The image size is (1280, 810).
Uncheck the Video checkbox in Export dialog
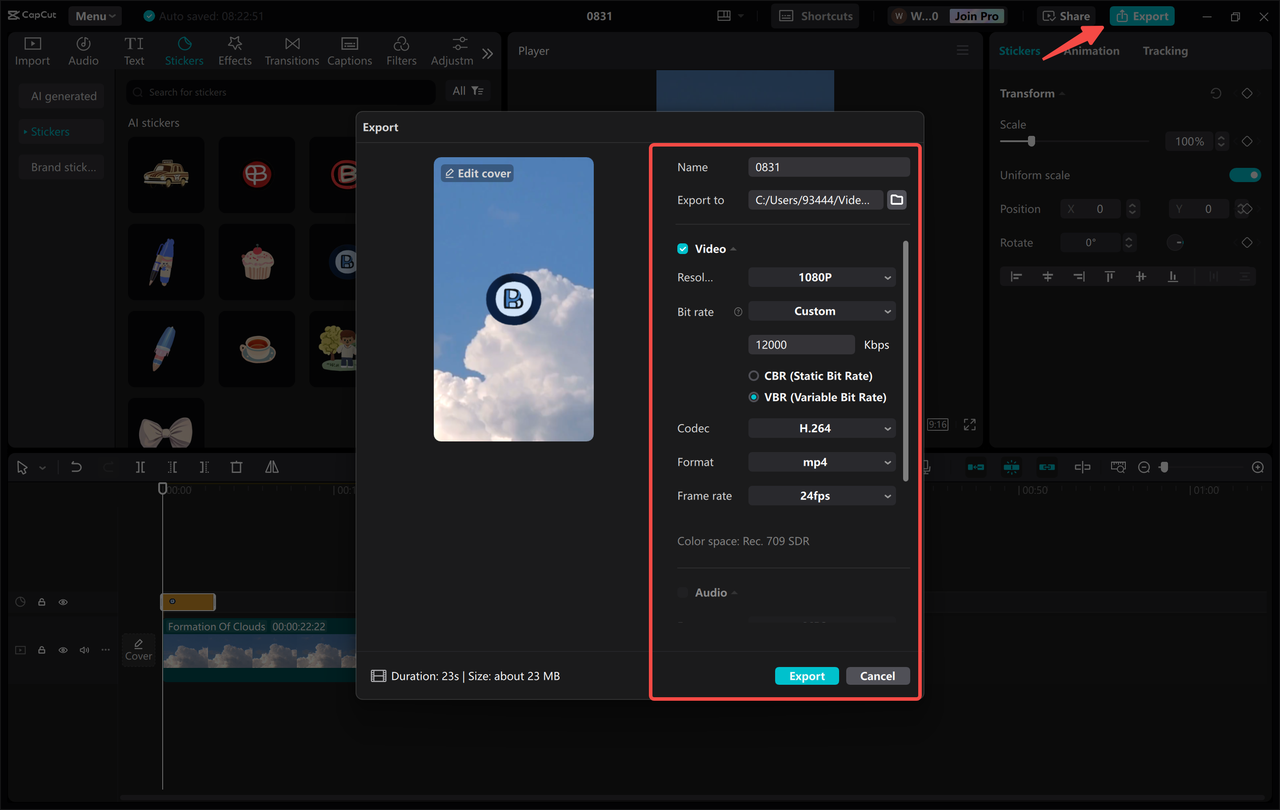[681, 248]
